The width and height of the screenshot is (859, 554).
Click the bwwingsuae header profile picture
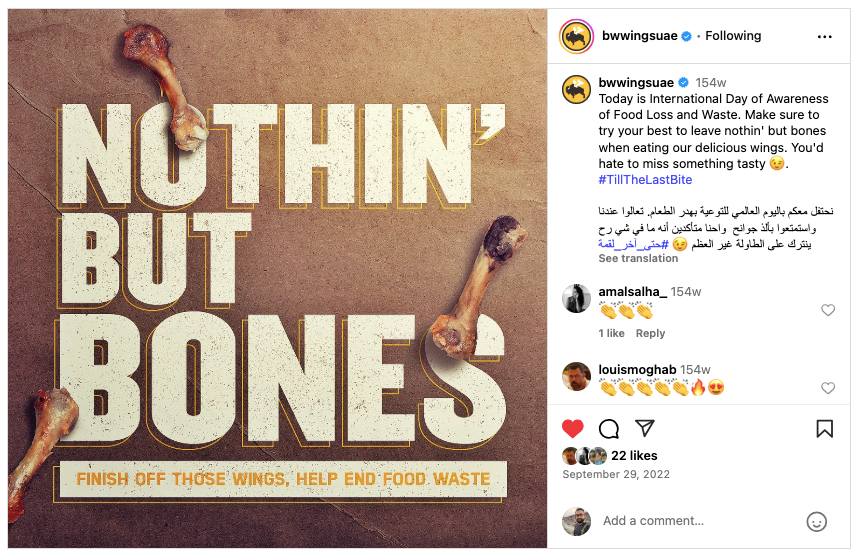click(x=575, y=36)
